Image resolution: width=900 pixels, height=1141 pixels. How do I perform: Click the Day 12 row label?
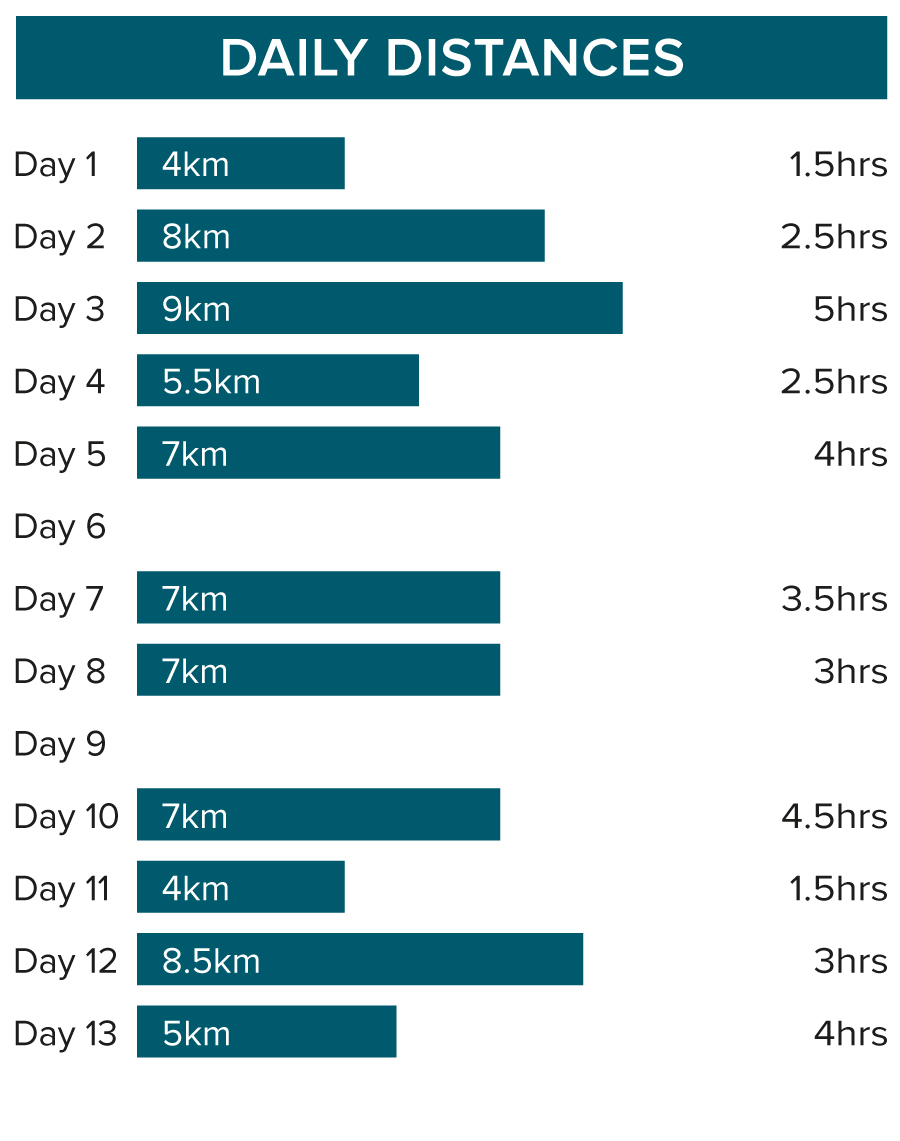click(x=66, y=961)
